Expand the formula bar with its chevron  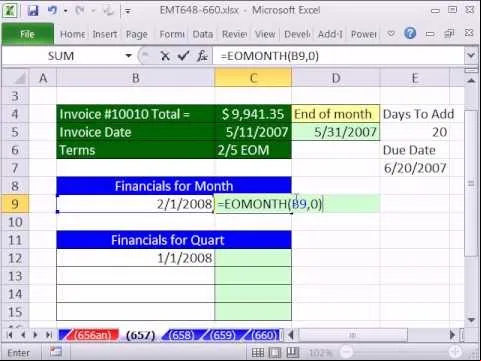pyautogui.click(x=471, y=55)
